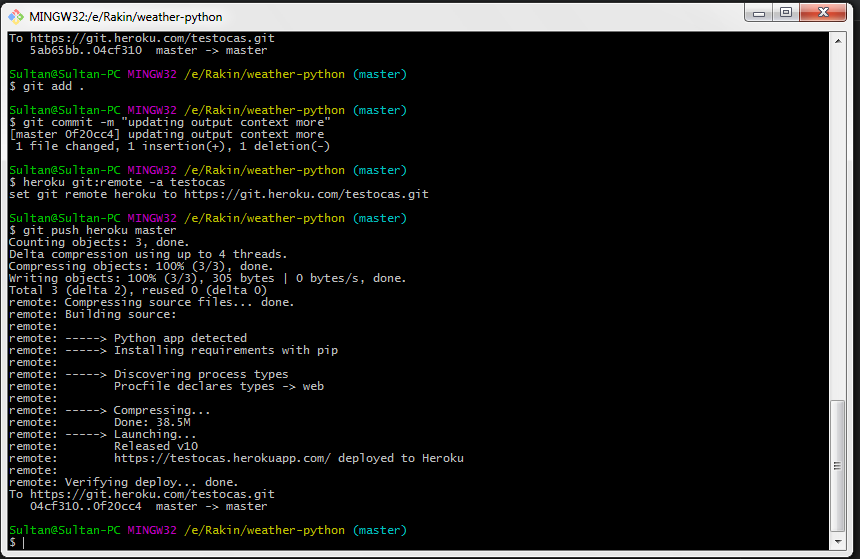
Task: Click the 'heroku git:remote -a testocas' command
Action: (x=117, y=182)
